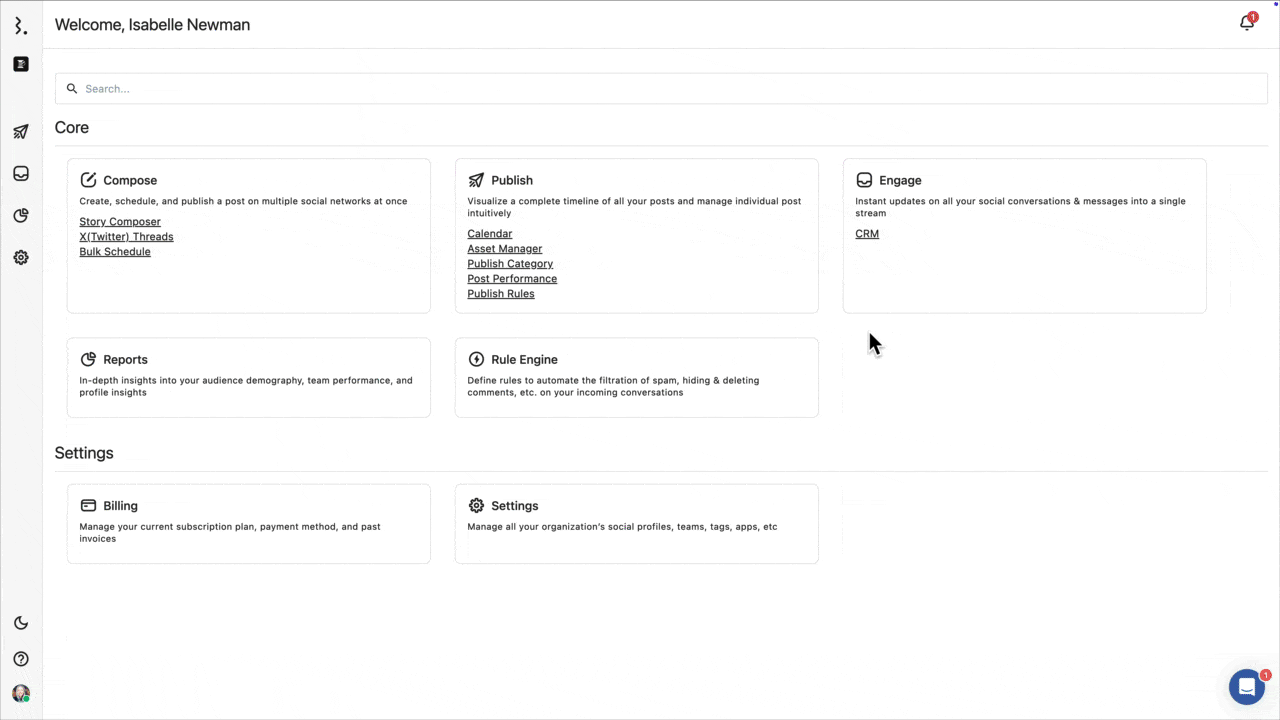Viewport: 1280px width, 720px height.
Task: Open Publish from the sidebar paper plane icon
Action: pyautogui.click(x=21, y=132)
